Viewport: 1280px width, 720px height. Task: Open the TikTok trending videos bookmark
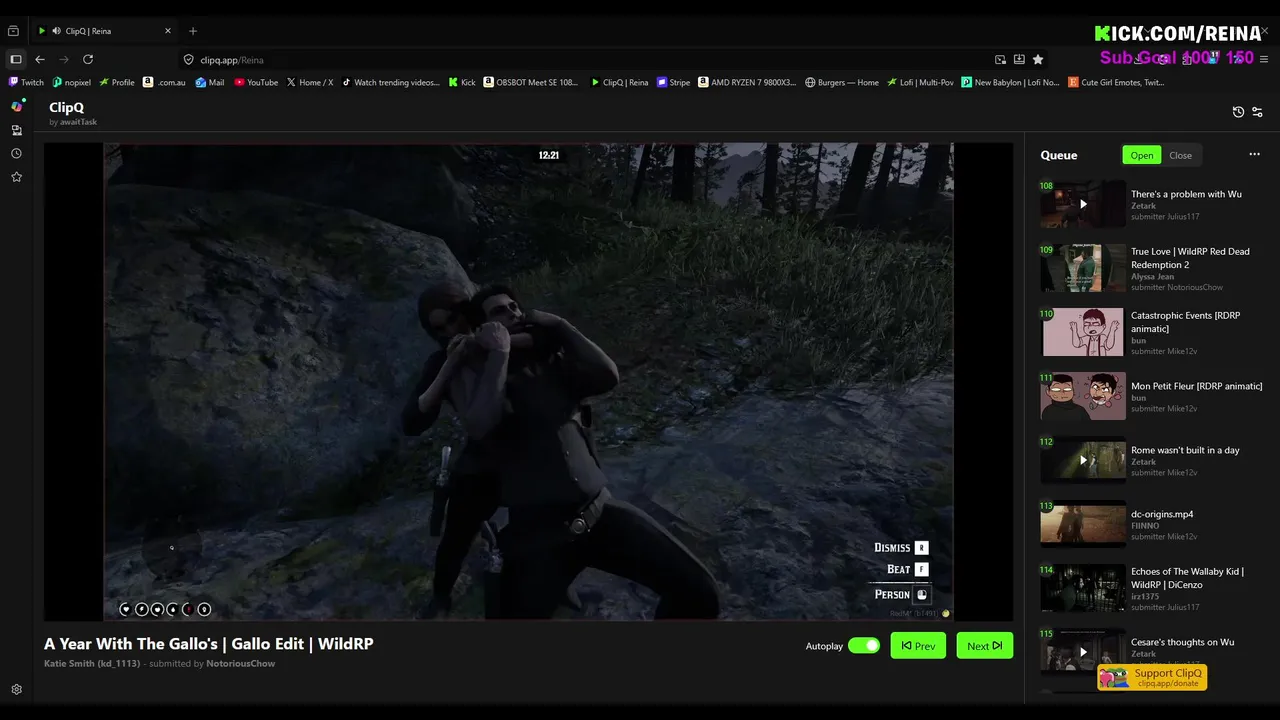[x=391, y=82]
